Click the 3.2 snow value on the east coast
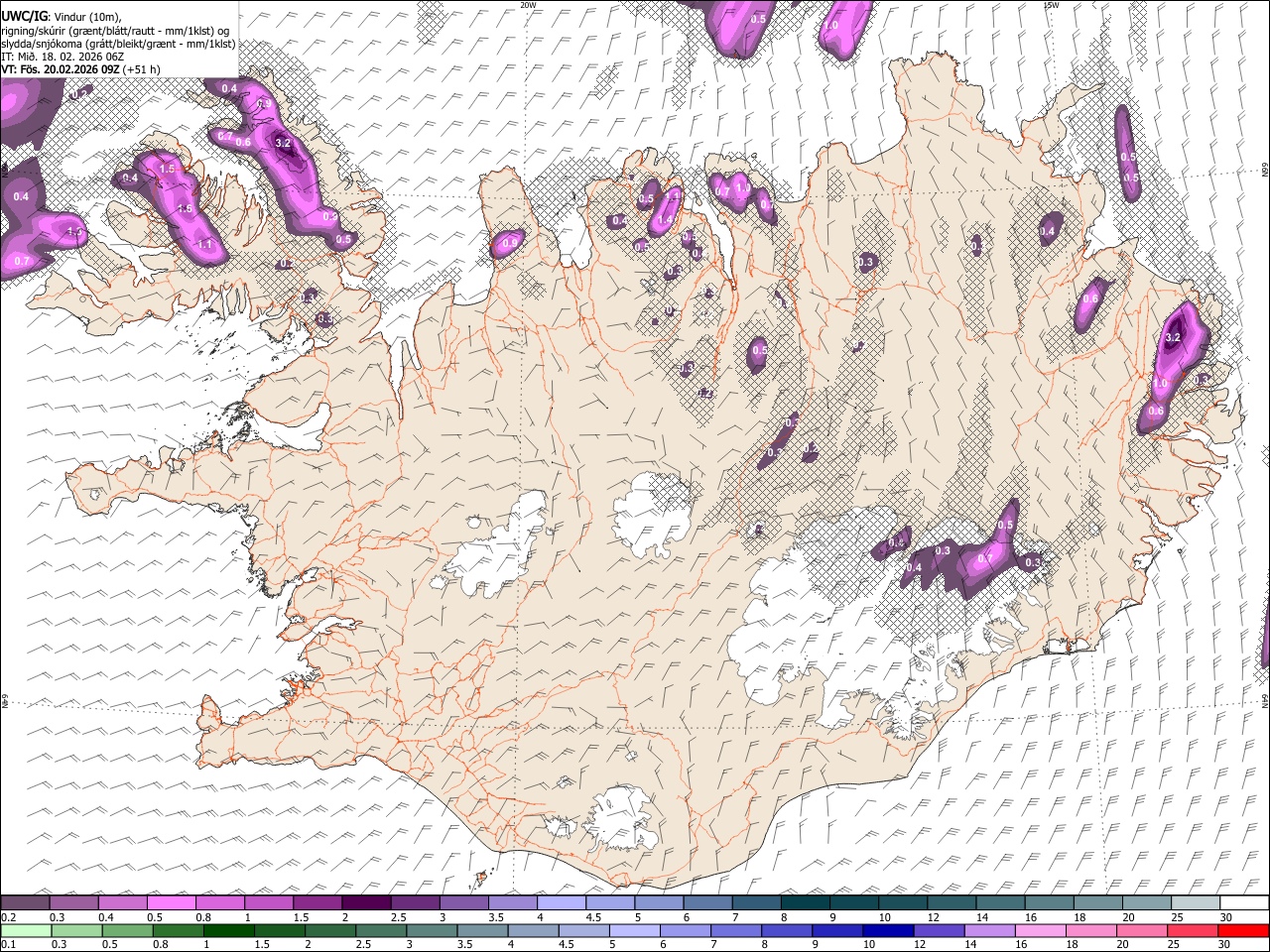The height and width of the screenshot is (952, 1270). click(1172, 337)
